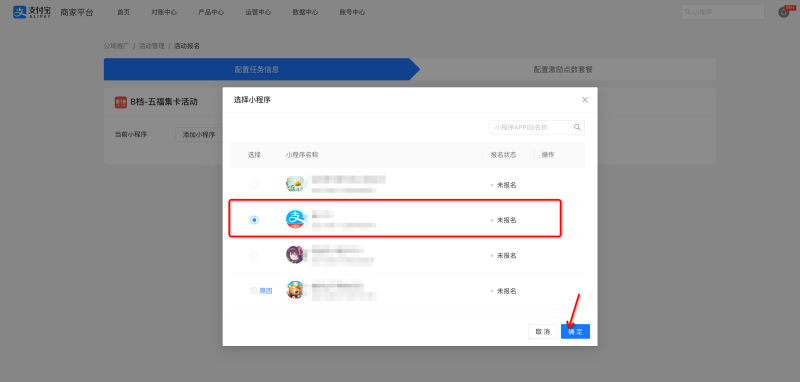This screenshot has height=382, width=800.
Task: Click the 报名状态 column header
Action: coord(504,155)
